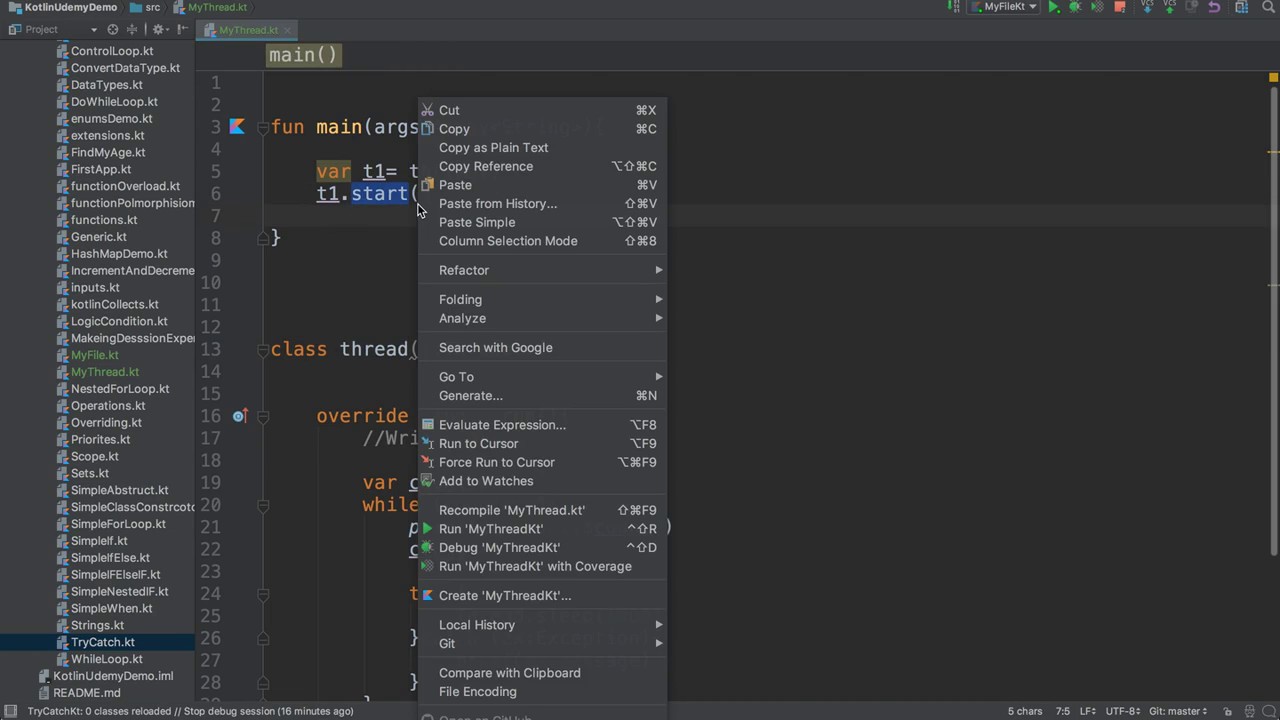The height and width of the screenshot is (720, 1280).
Task: Choose Column Selection Mode
Action: (x=541, y=241)
